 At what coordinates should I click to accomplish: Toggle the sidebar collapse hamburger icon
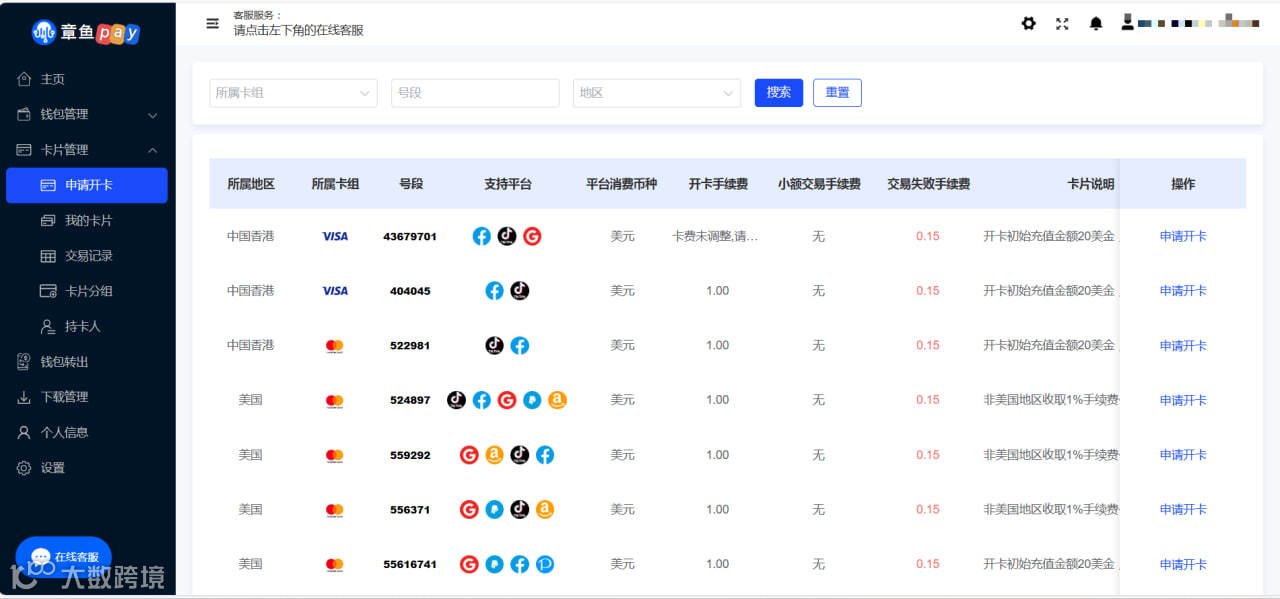[x=212, y=23]
